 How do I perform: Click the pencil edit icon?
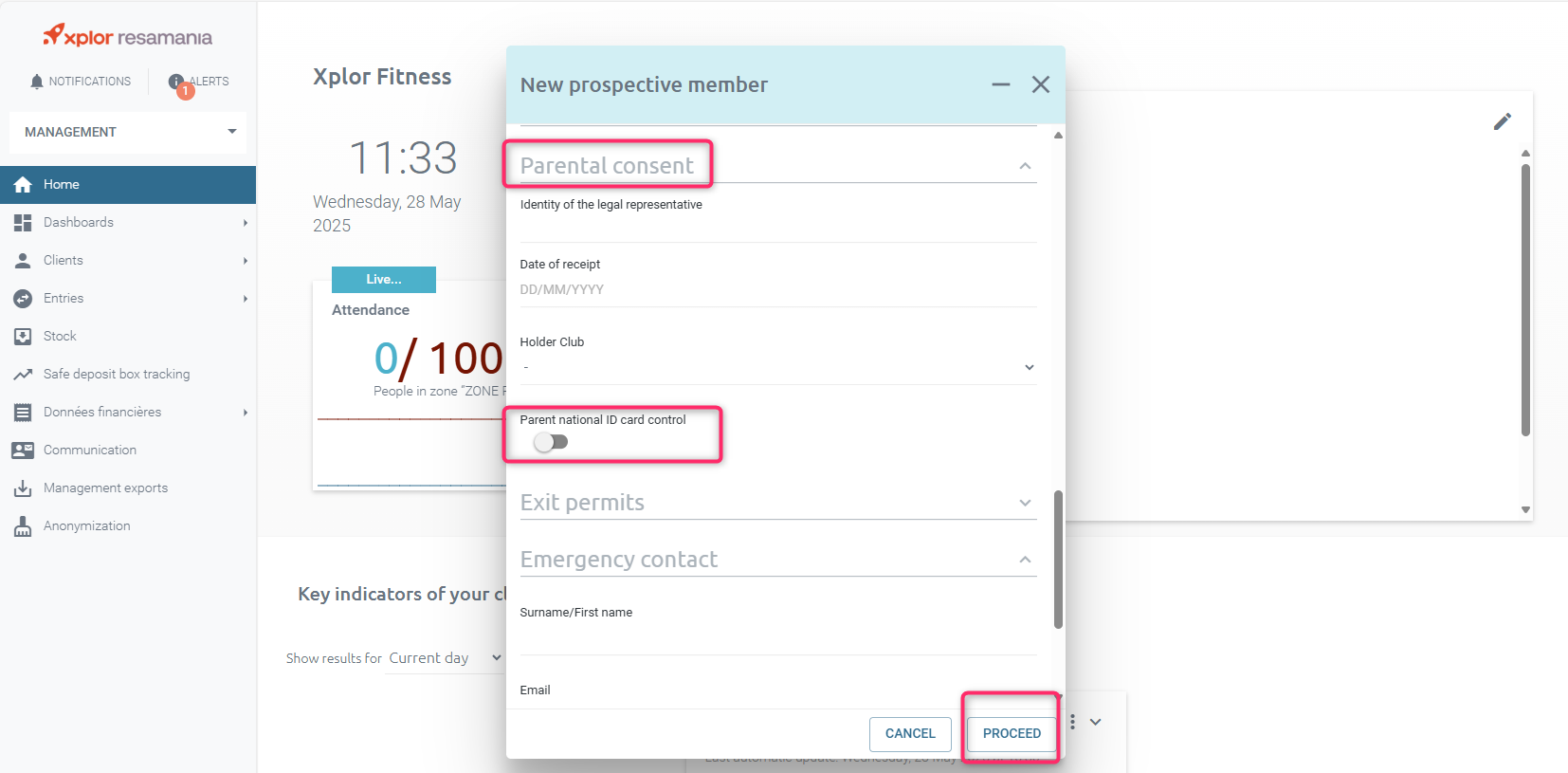[1502, 121]
